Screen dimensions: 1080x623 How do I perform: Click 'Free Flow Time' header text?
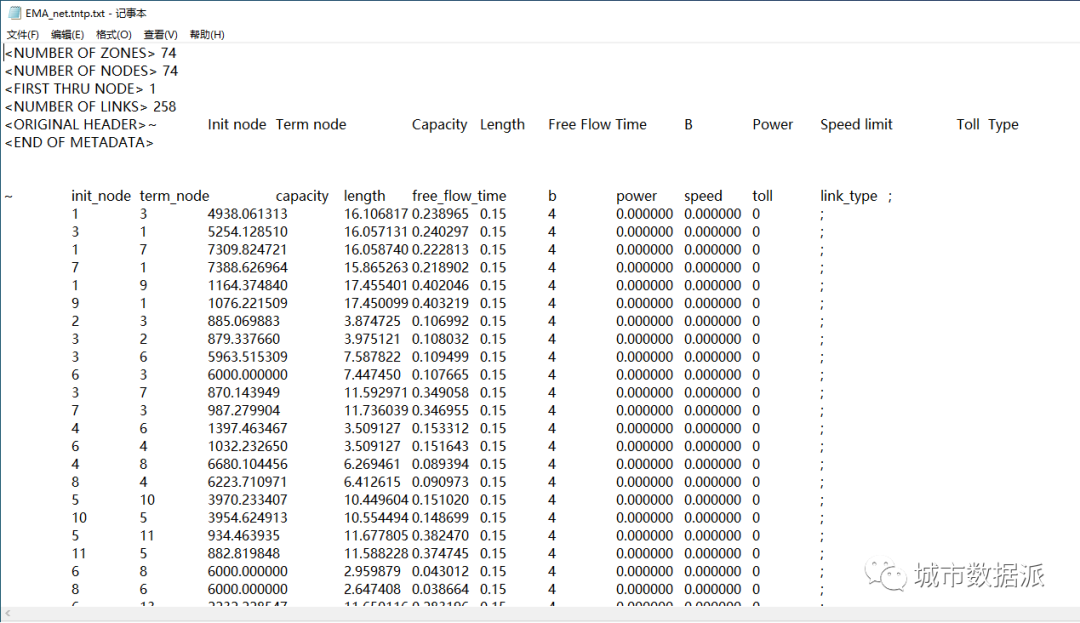click(x=597, y=125)
